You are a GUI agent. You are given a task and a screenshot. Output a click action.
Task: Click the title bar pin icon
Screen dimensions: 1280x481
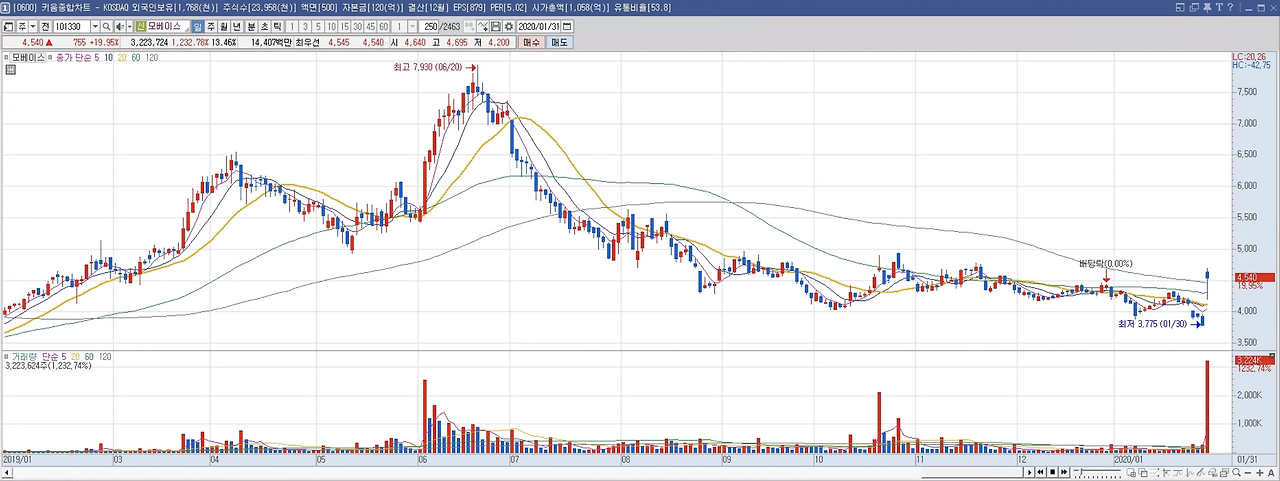[1207, 8]
